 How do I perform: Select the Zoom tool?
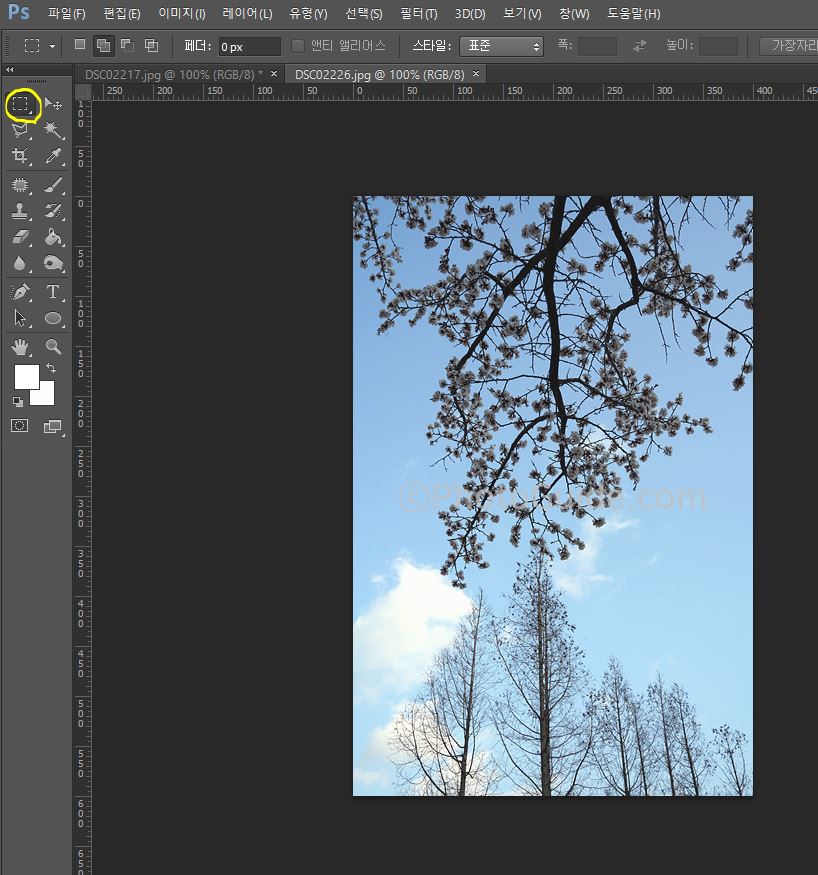click(x=53, y=347)
